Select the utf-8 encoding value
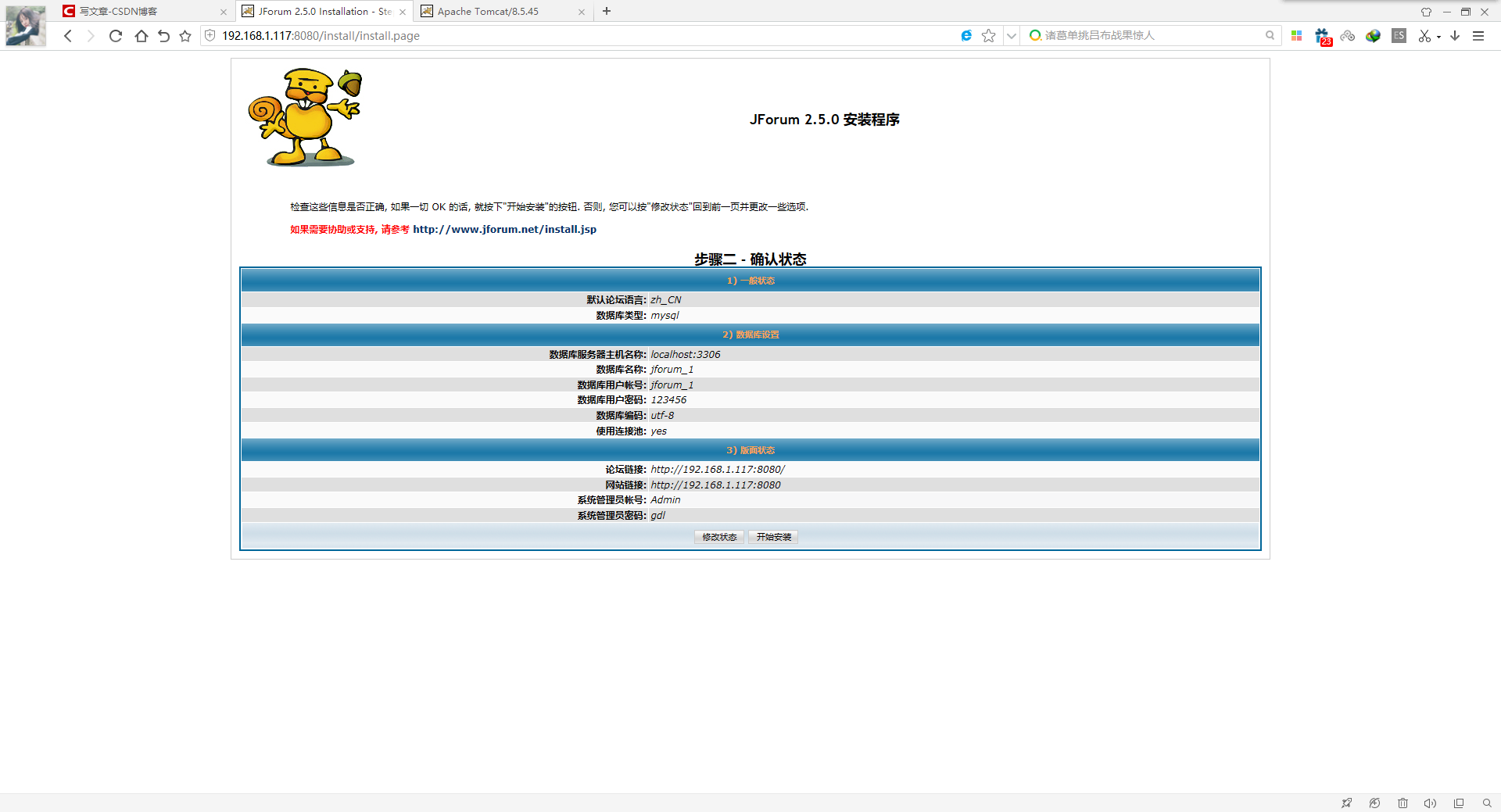Image resolution: width=1501 pixels, height=812 pixels. [x=662, y=416]
